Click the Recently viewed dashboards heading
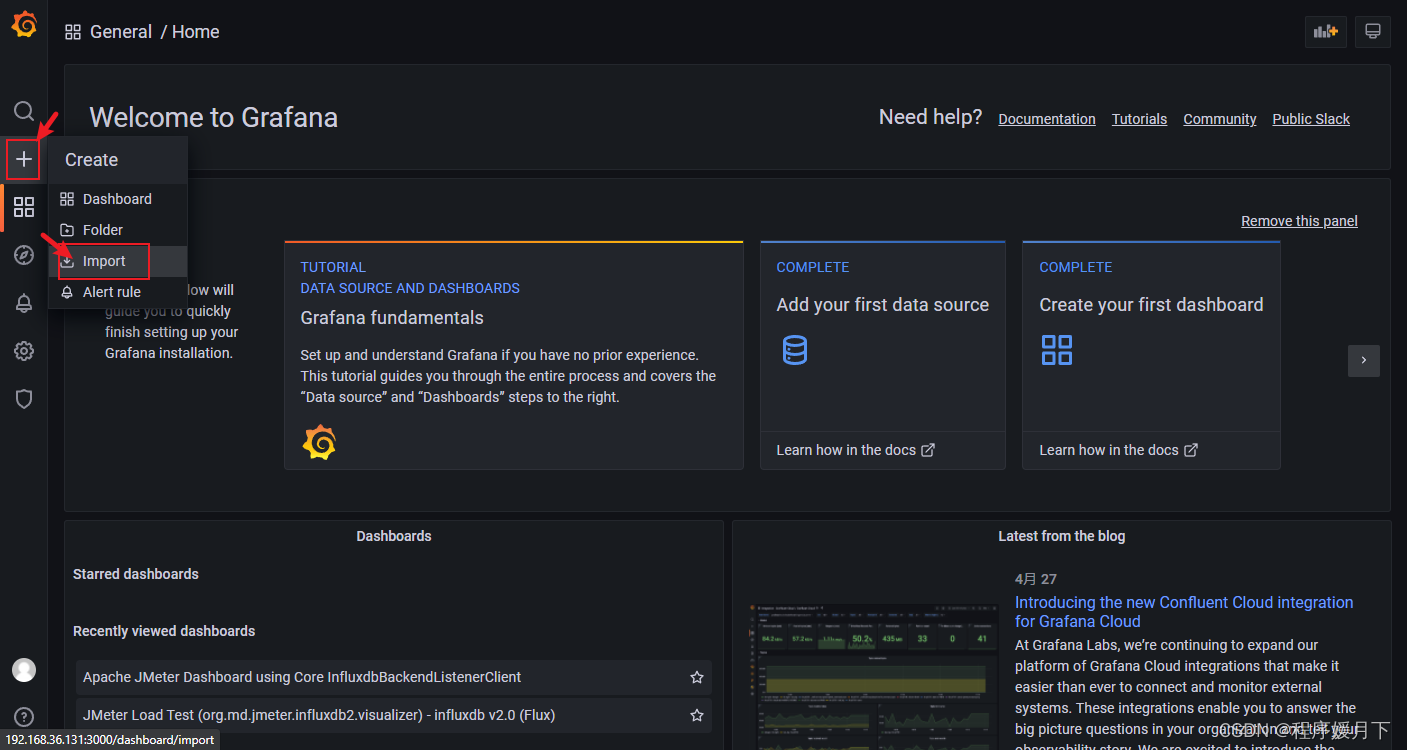The image size is (1407, 750). 164,631
